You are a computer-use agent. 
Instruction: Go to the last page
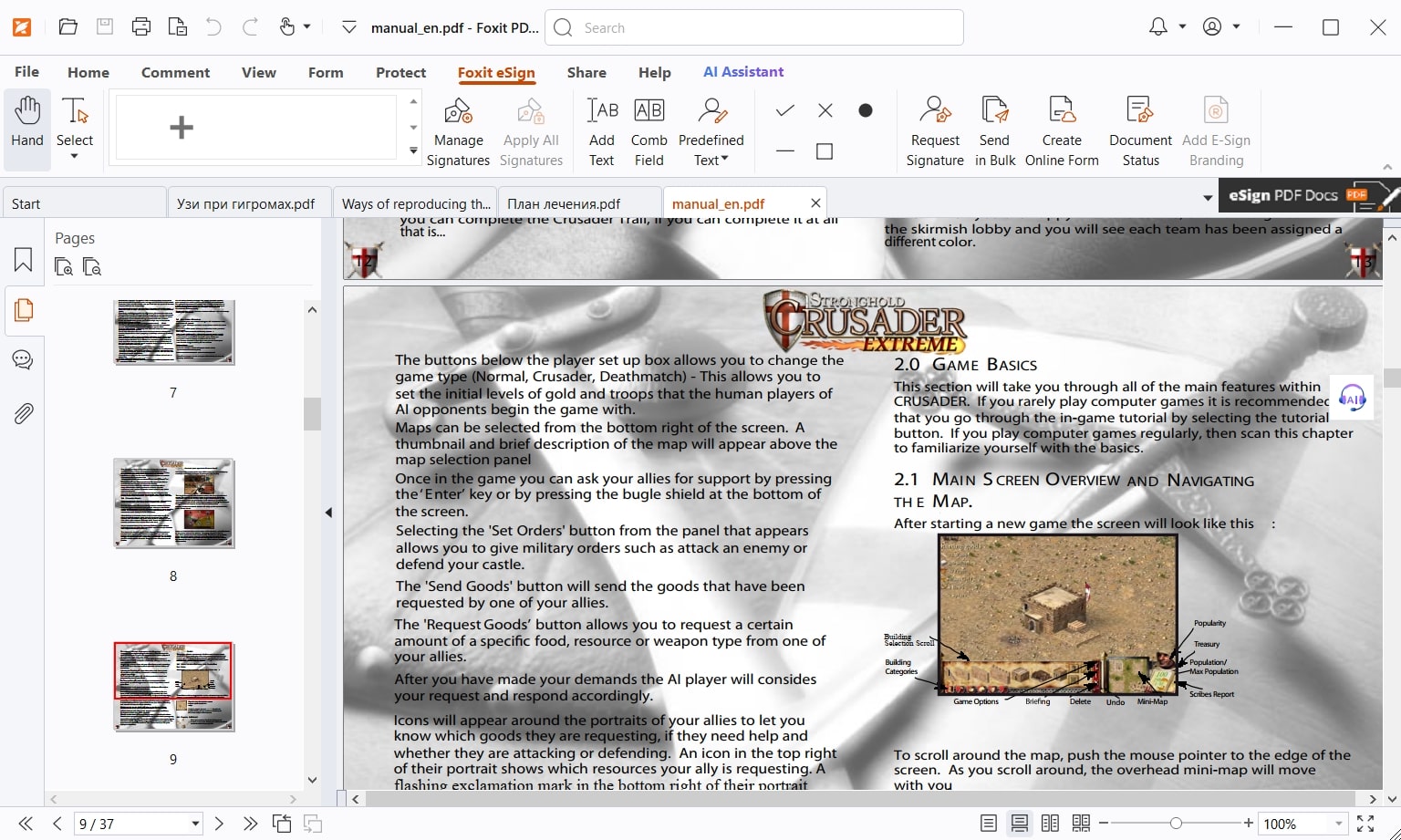(250, 824)
